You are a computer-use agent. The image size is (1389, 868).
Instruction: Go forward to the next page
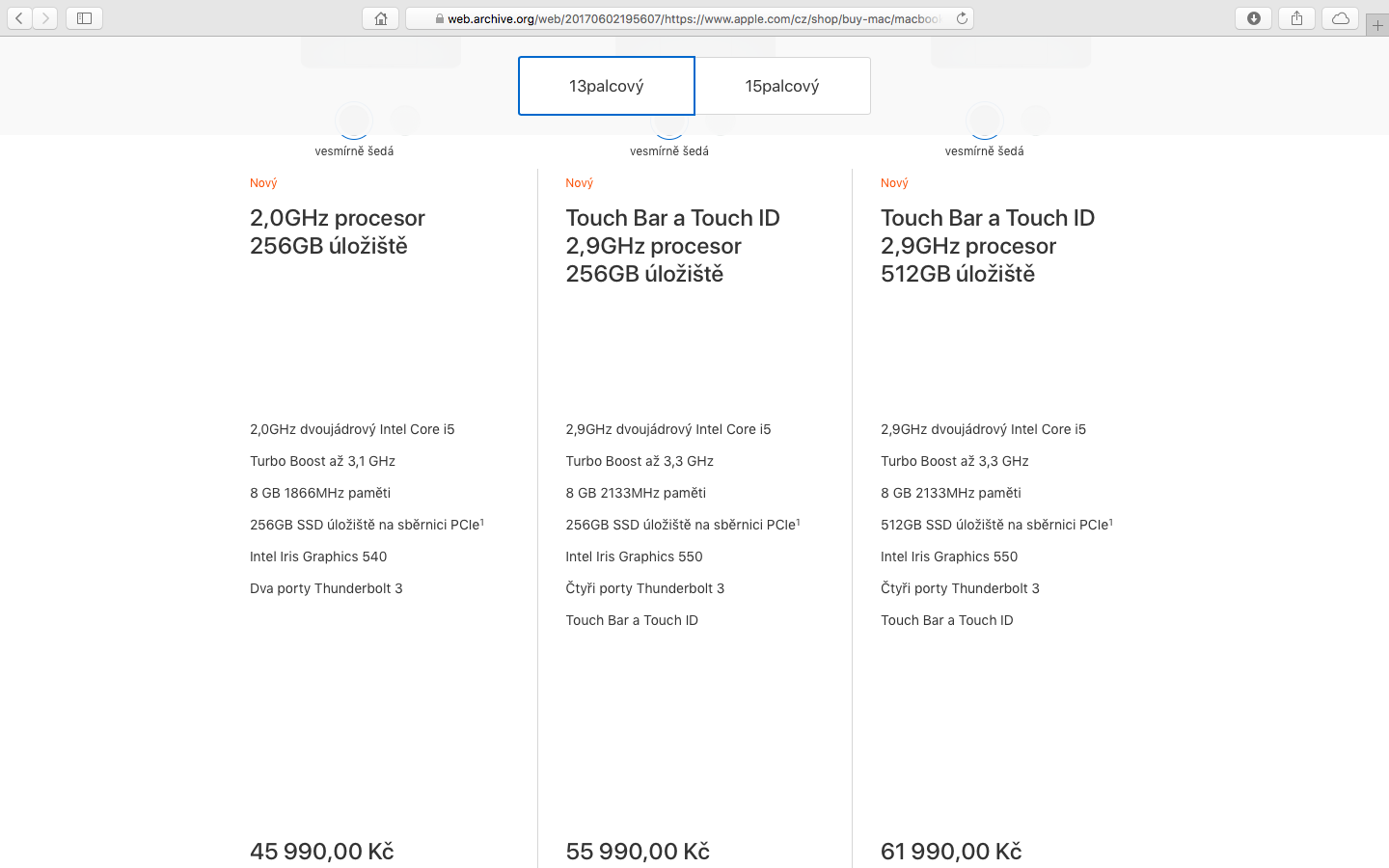45,18
